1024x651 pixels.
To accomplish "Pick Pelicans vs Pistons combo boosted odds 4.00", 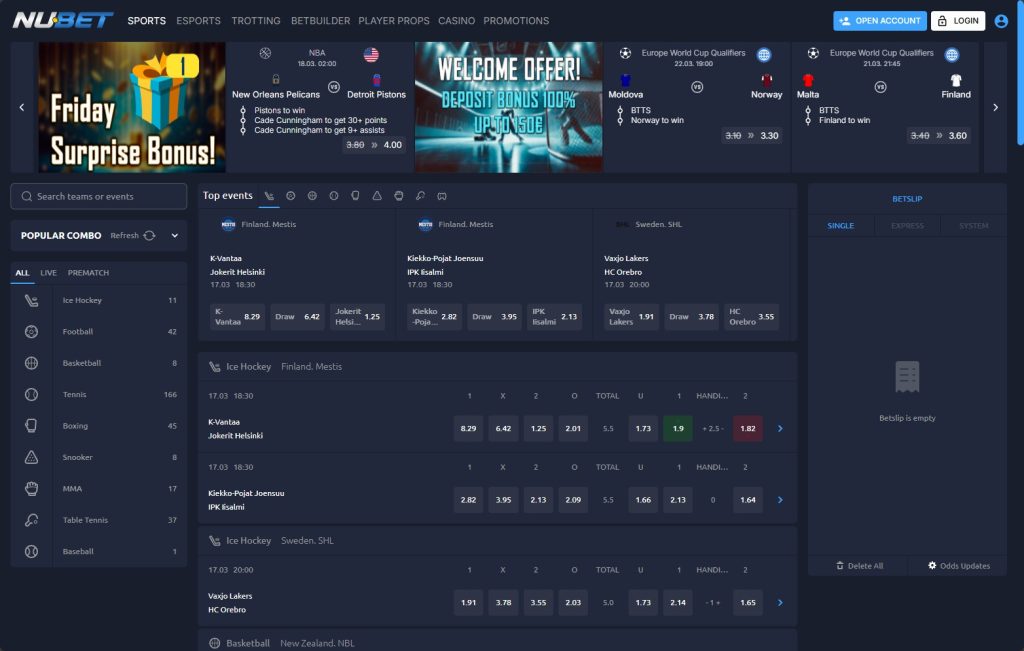I will click(x=374, y=145).
